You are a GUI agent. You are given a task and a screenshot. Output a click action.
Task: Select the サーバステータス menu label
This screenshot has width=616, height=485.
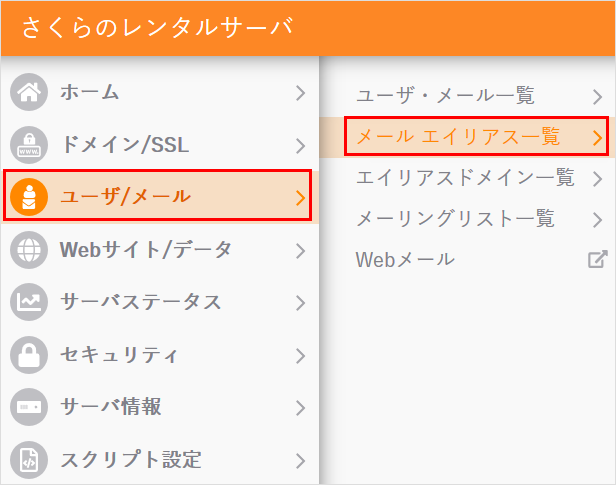pyautogui.click(x=140, y=302)
